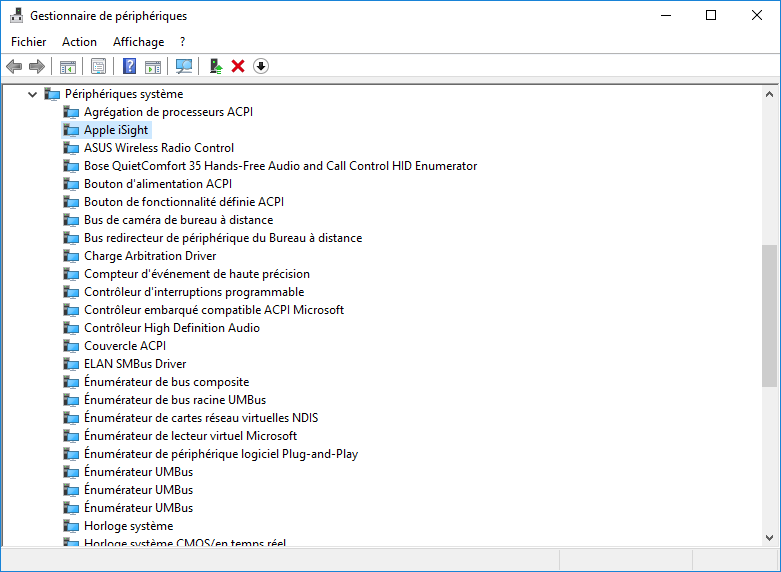Click the Device Manager title bar icon

pos(16,15)
